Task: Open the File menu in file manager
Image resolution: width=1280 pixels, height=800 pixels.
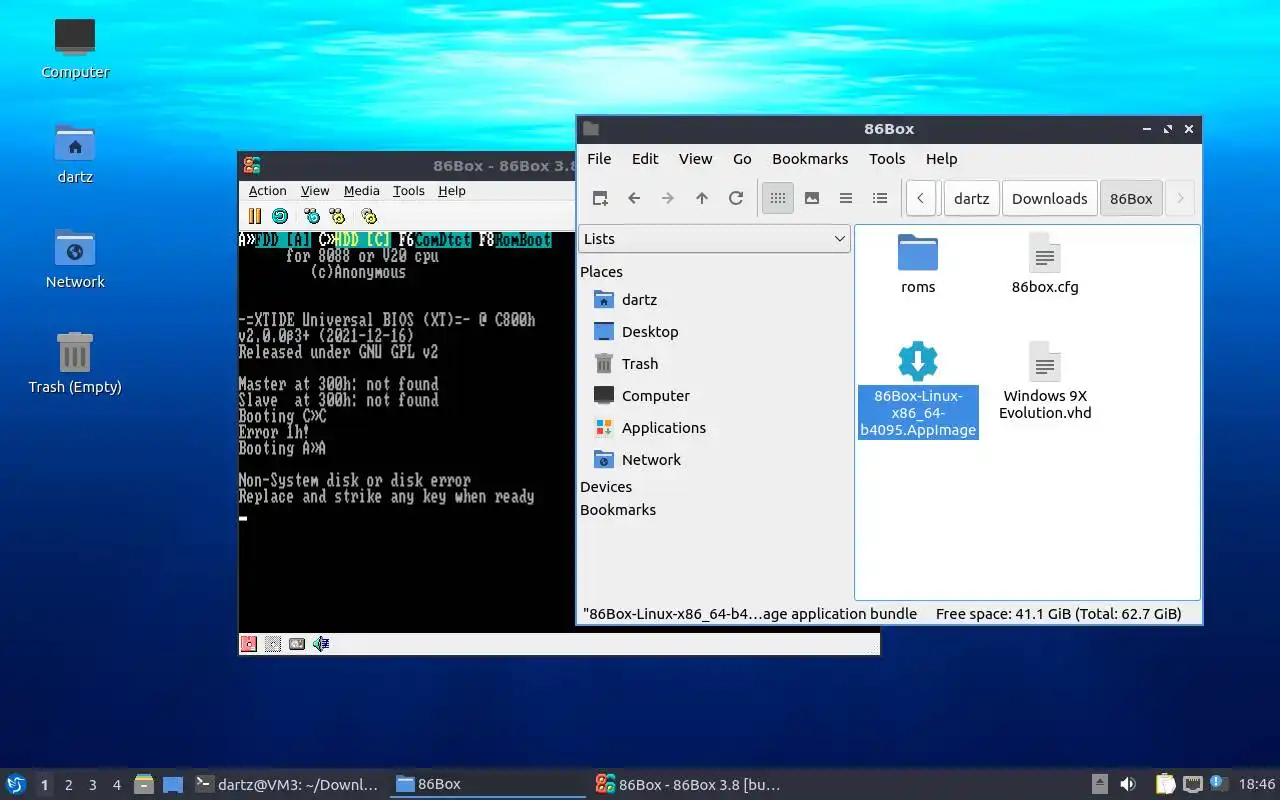Action: pos(599,159)
